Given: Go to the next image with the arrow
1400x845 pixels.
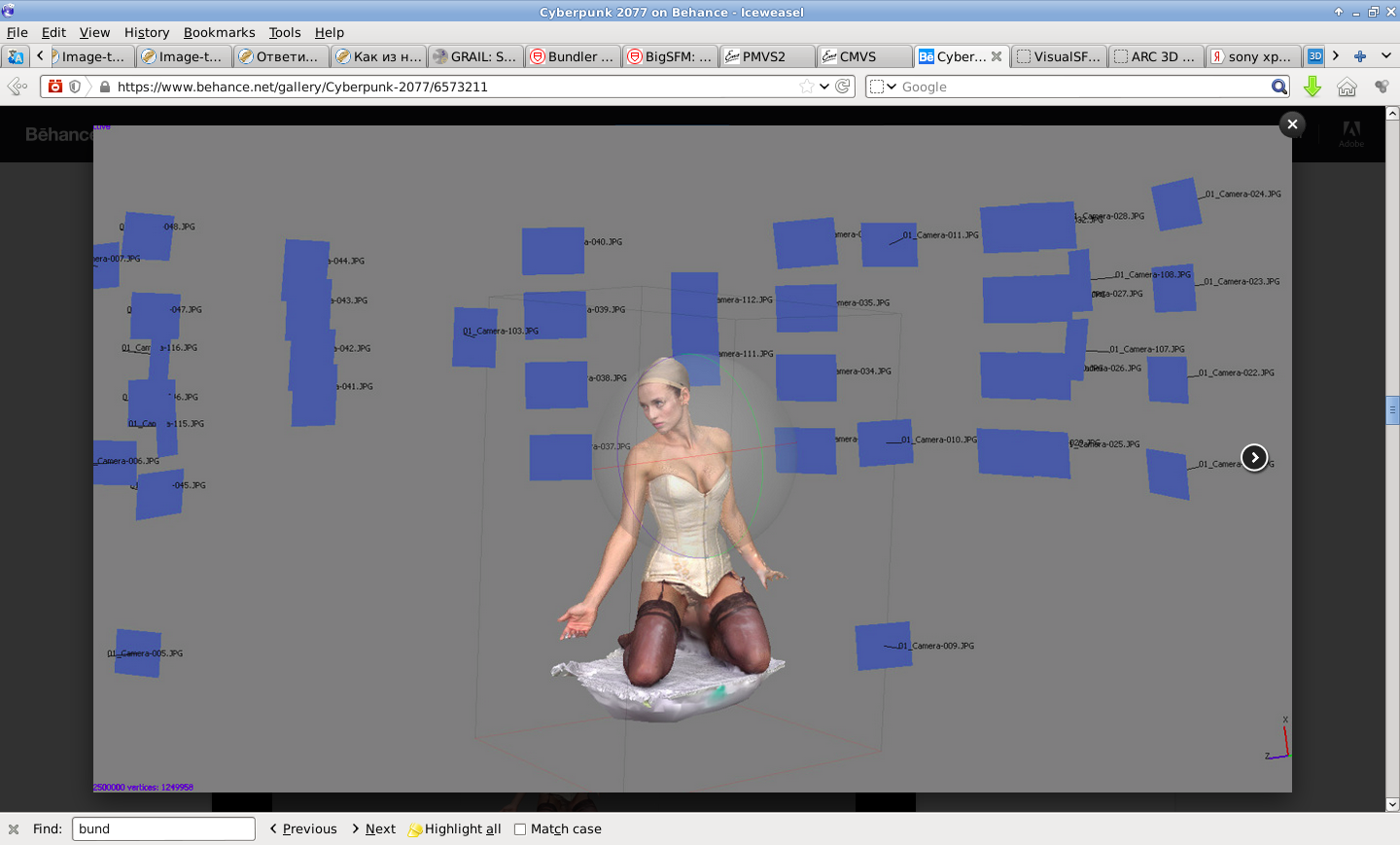Looking at the screenshot, I should coord(1255,457).
